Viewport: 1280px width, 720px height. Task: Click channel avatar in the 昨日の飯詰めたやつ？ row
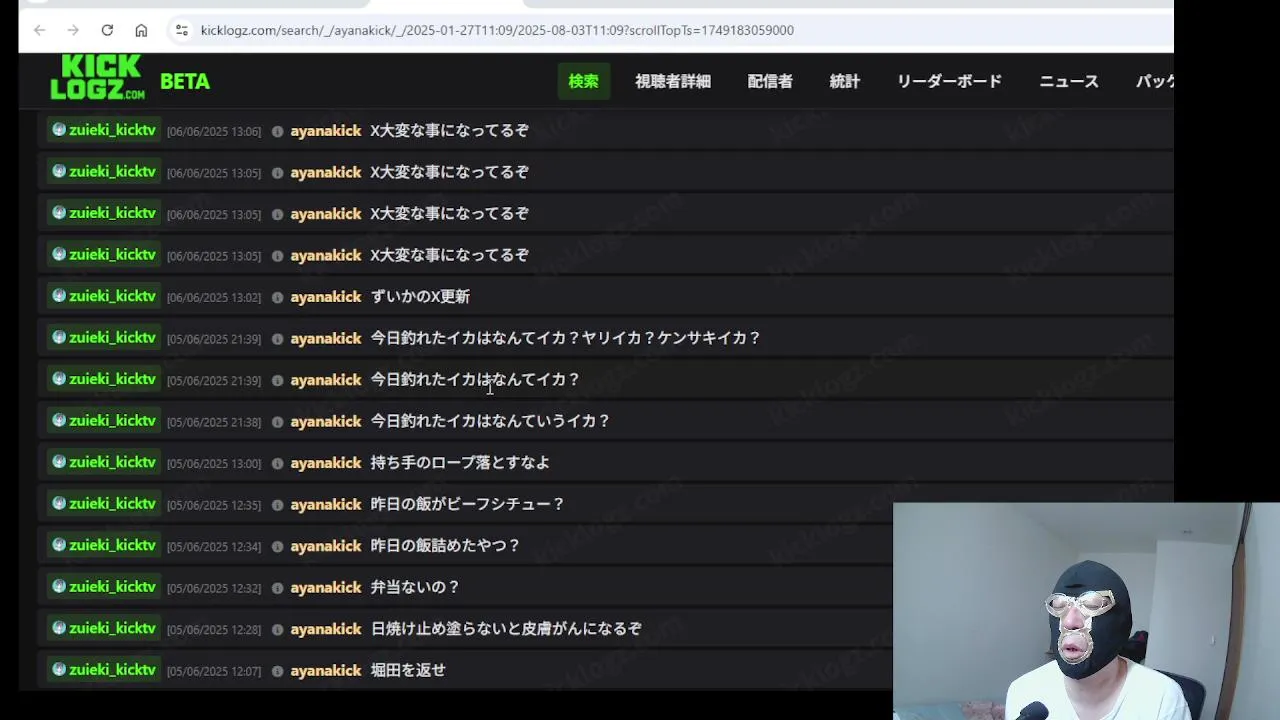[59, 545]
